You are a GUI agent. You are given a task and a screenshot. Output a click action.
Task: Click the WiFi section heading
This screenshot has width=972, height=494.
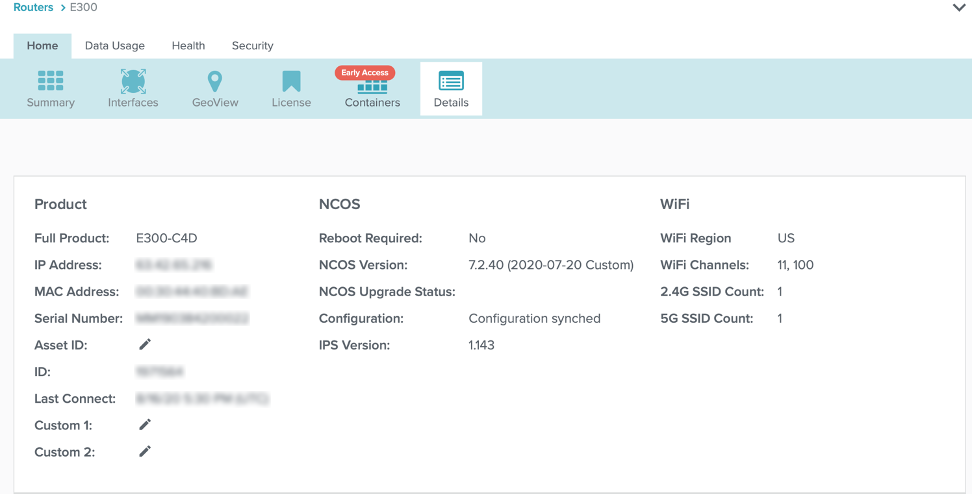click(x=675, y=205)
